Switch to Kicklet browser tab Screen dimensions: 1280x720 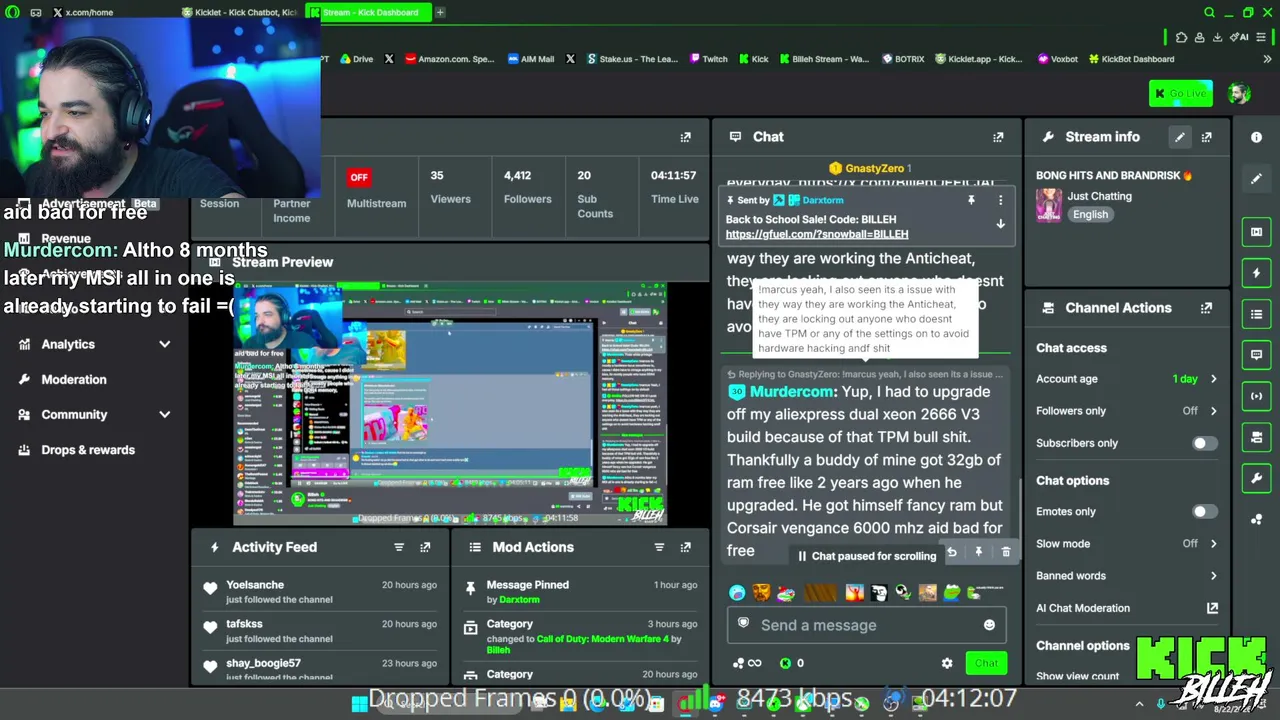[239, 13]
